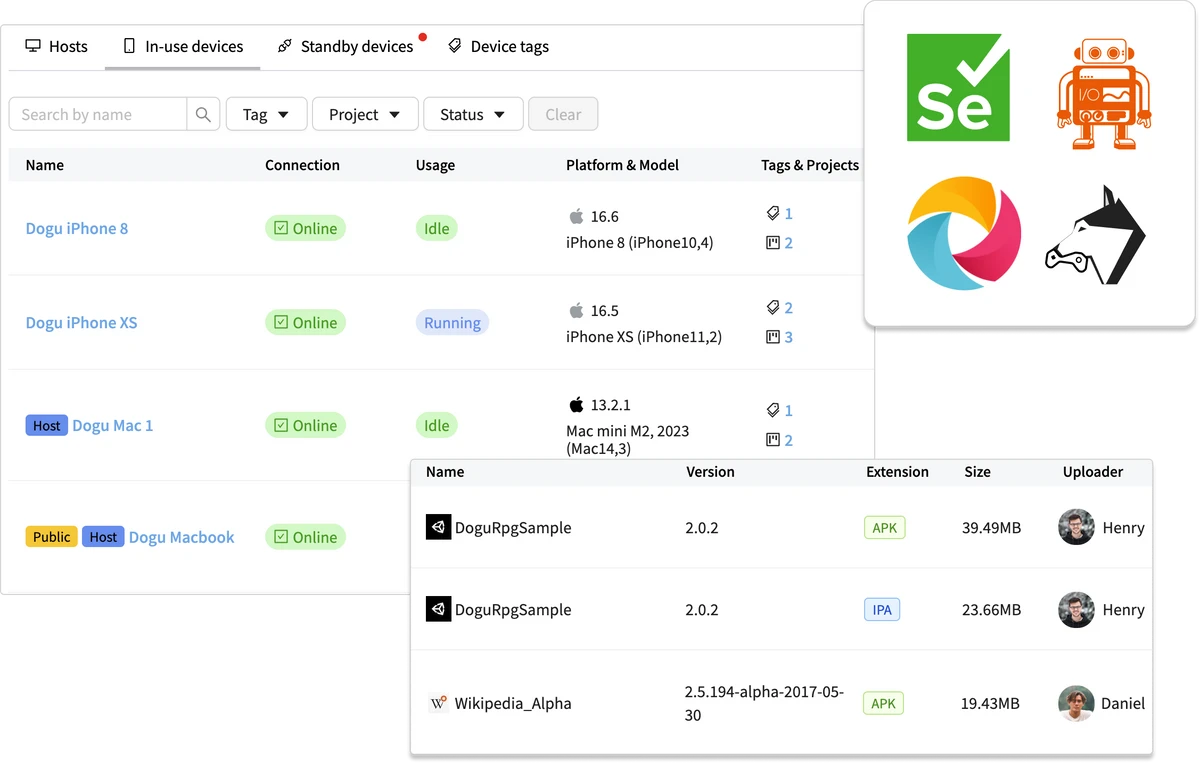Click the Wikipedia_Alpha file name
Image resolution: width=1200 pixels, height=763 pixels.
513,703
